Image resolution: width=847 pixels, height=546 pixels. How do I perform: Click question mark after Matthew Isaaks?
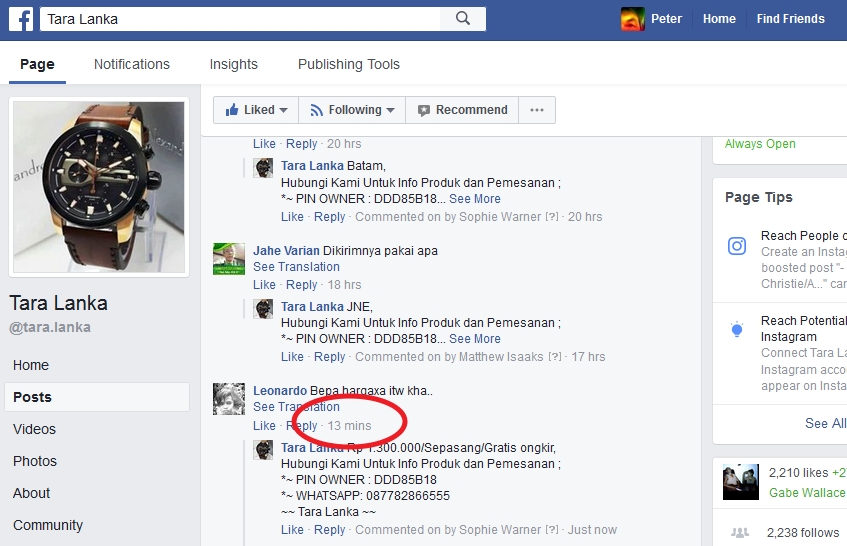pos(555,357)
